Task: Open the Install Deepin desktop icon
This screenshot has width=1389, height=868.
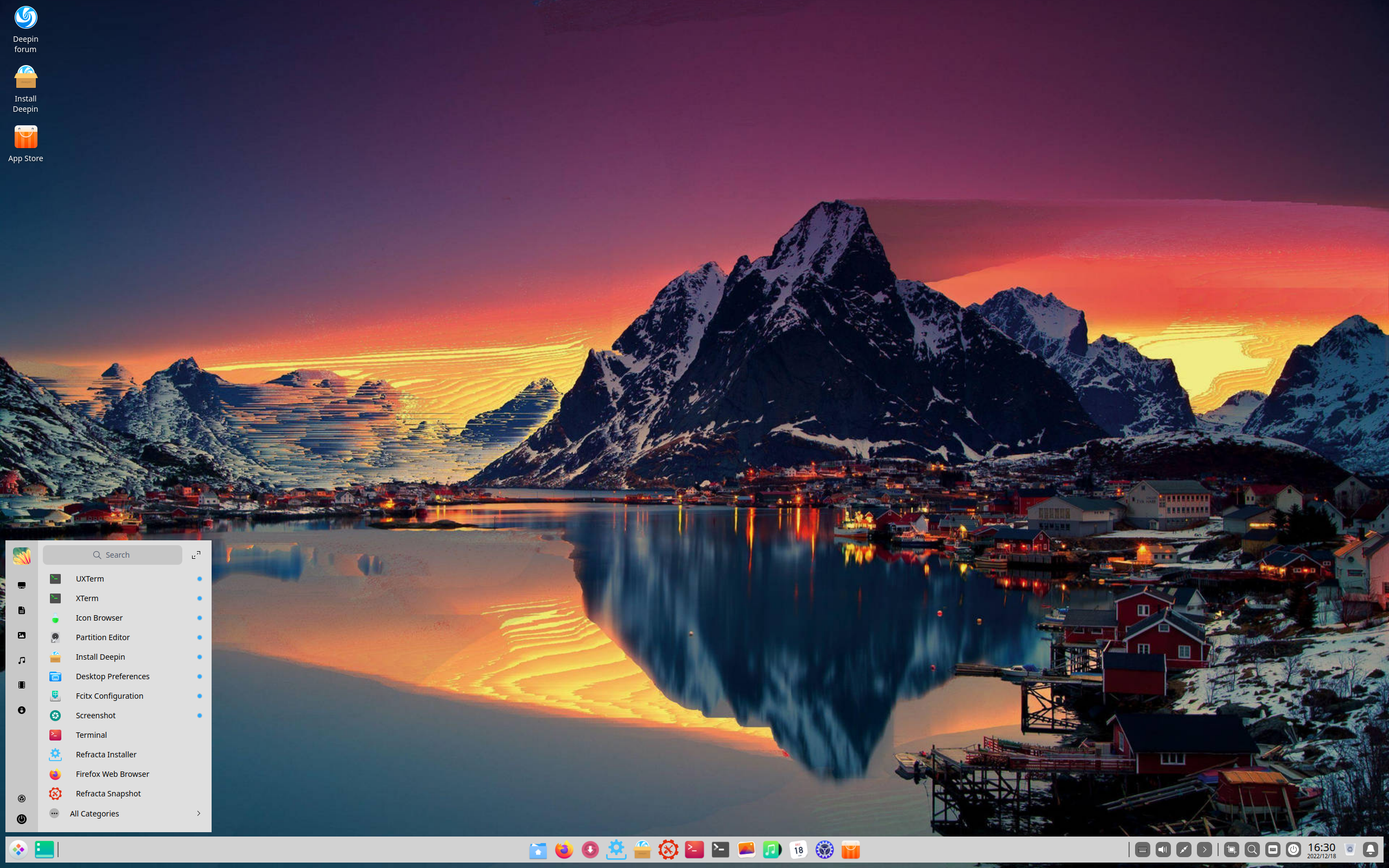Action: 26,88
